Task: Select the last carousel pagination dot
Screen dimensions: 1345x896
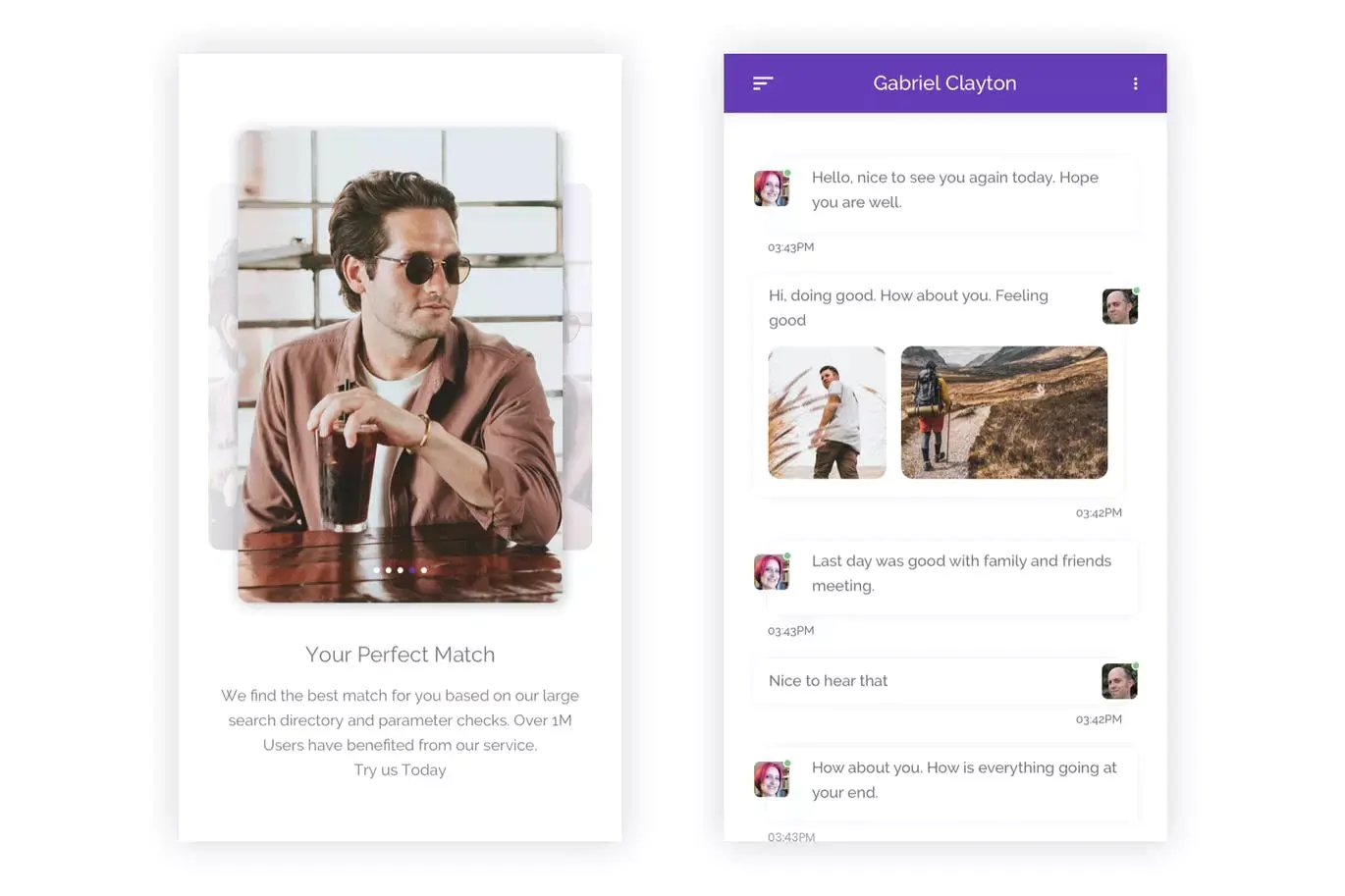Action: 423,570
